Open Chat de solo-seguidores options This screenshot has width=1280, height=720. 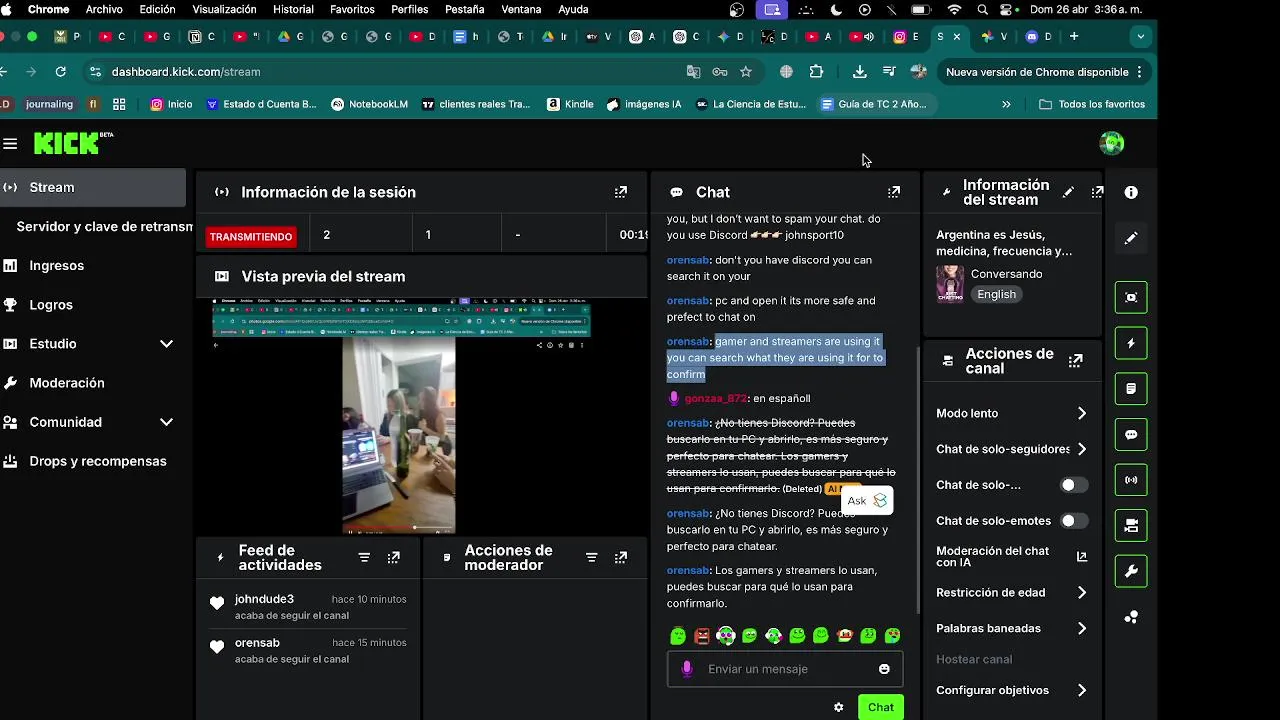1012,449
